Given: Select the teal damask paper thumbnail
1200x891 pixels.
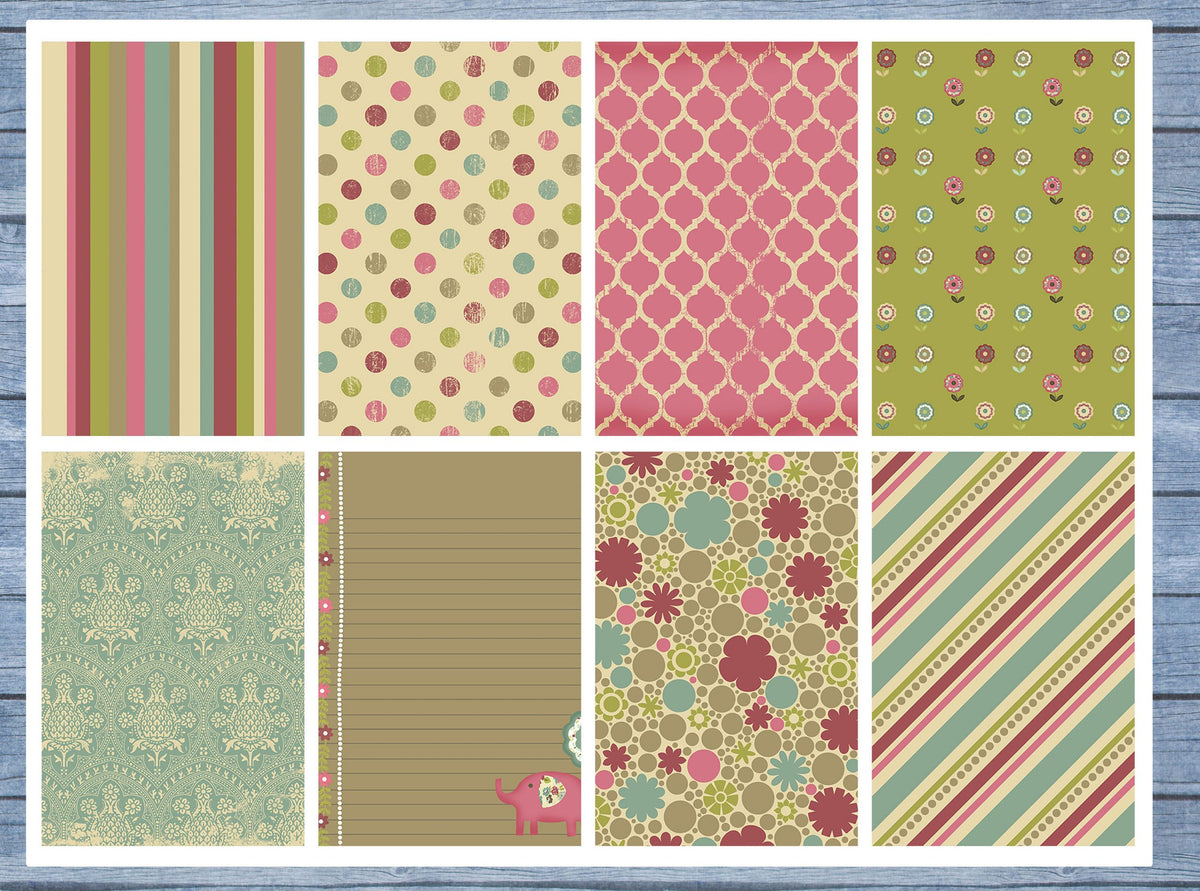Looking at the screenshot, I should [173, 649].
